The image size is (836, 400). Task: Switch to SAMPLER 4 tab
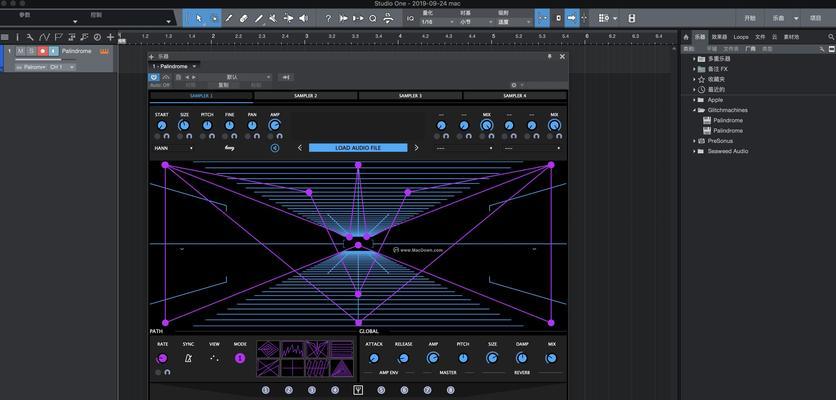[x=515, y=96]
